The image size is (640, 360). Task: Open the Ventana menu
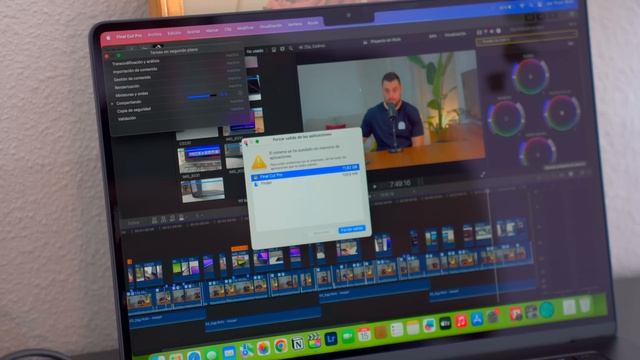pos(295,24)
